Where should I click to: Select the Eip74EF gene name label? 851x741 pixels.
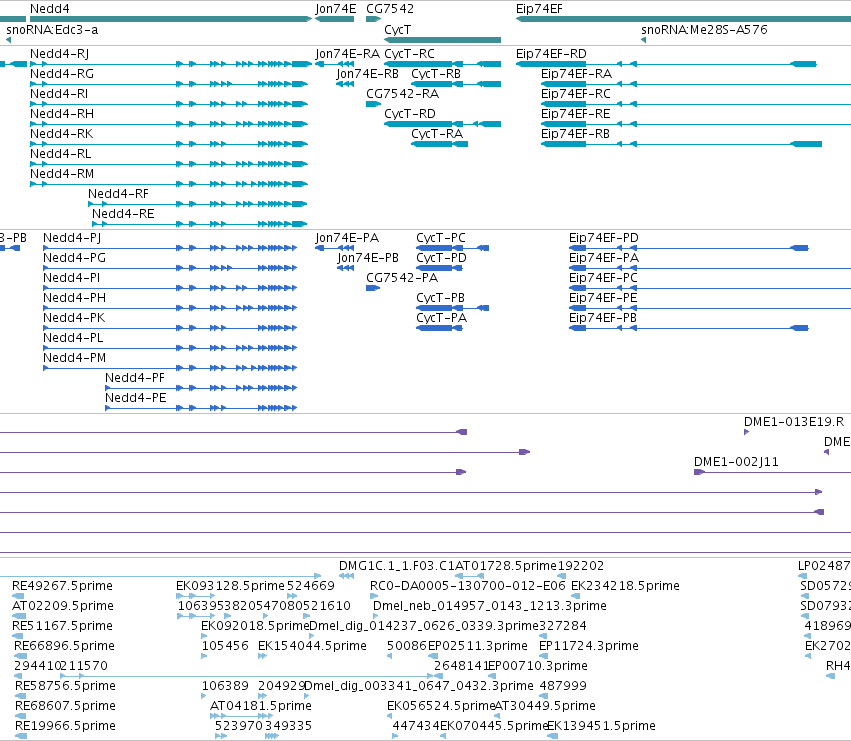(x=539, y=9)
